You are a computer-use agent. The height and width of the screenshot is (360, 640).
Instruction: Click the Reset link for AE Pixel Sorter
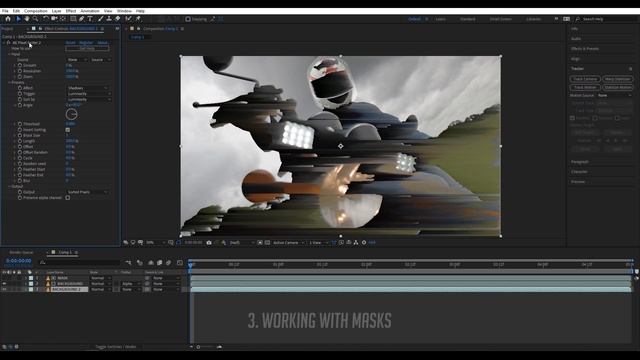click(x=71, y=42)
